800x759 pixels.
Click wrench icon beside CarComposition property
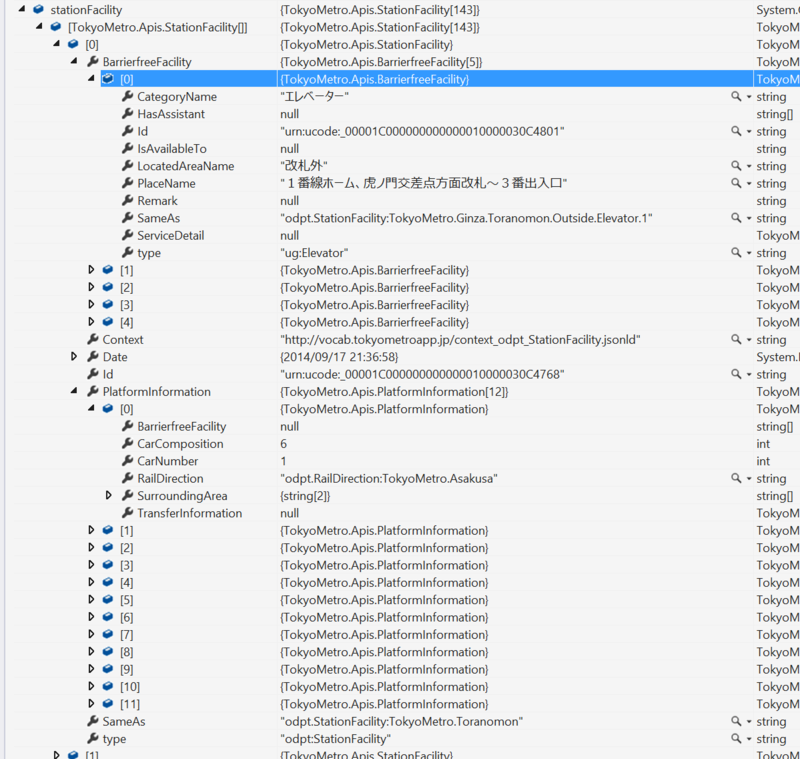coord(128,443)
